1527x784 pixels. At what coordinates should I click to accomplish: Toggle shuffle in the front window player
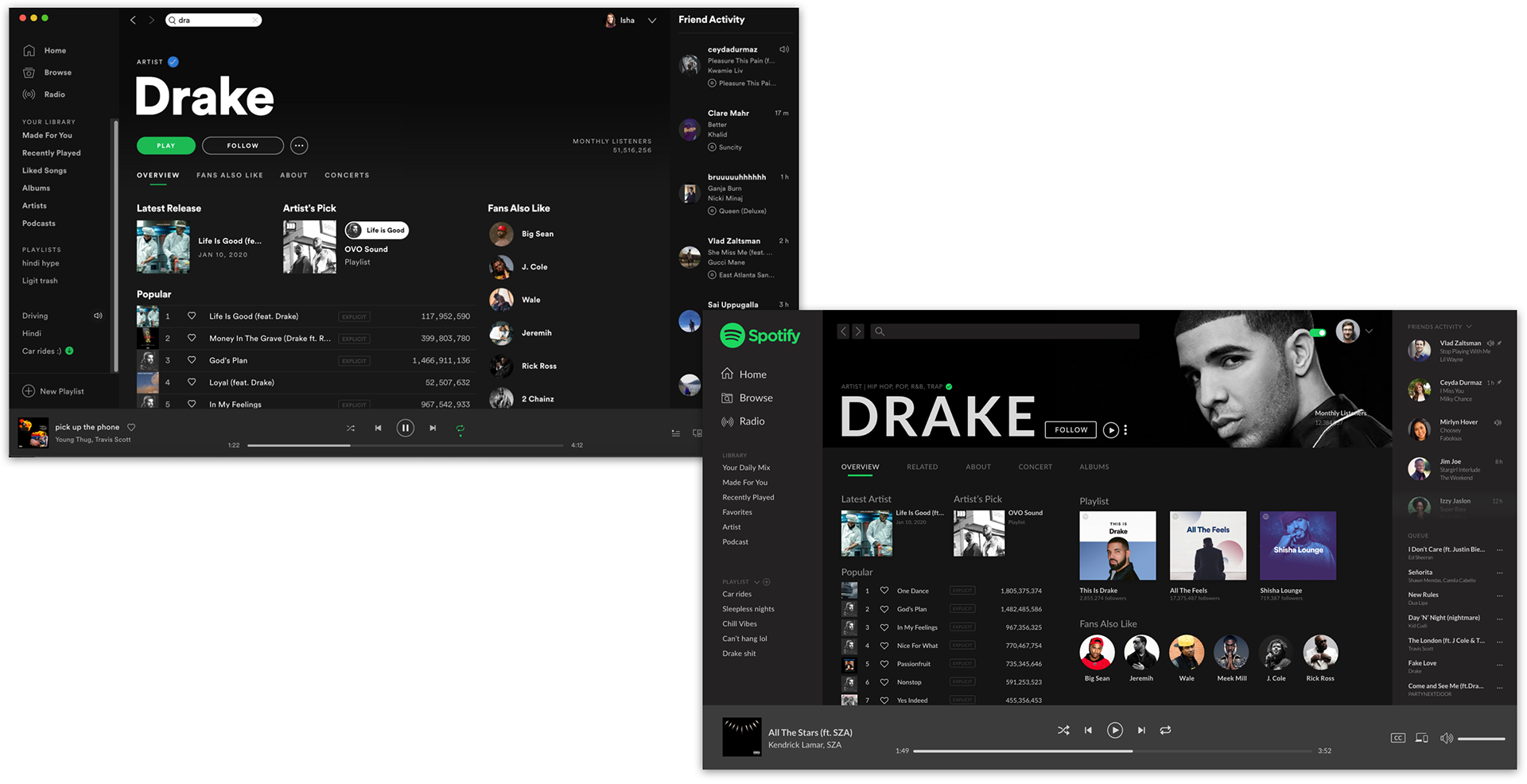1063,730
